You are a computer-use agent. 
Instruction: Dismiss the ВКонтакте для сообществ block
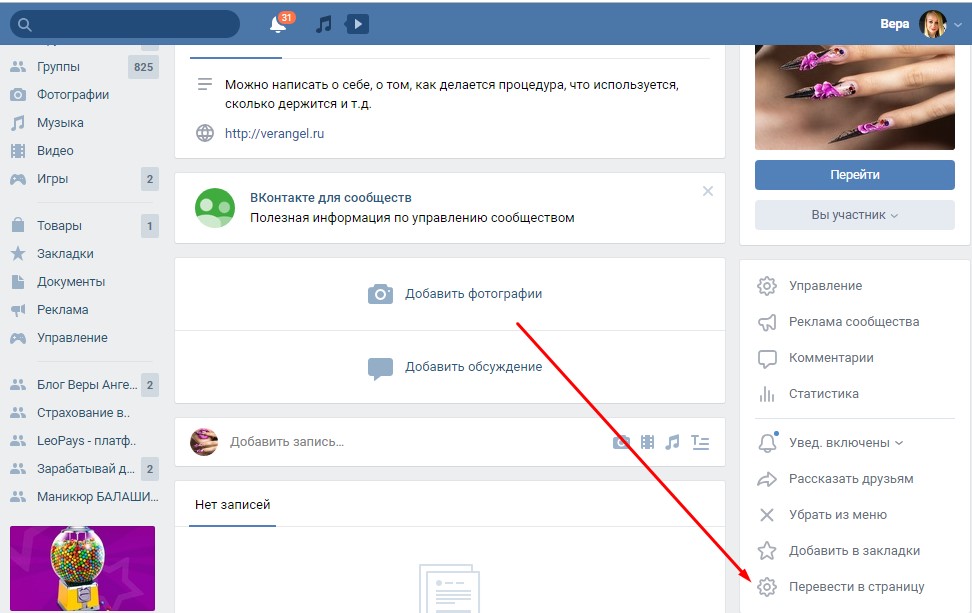pos(707,191)
